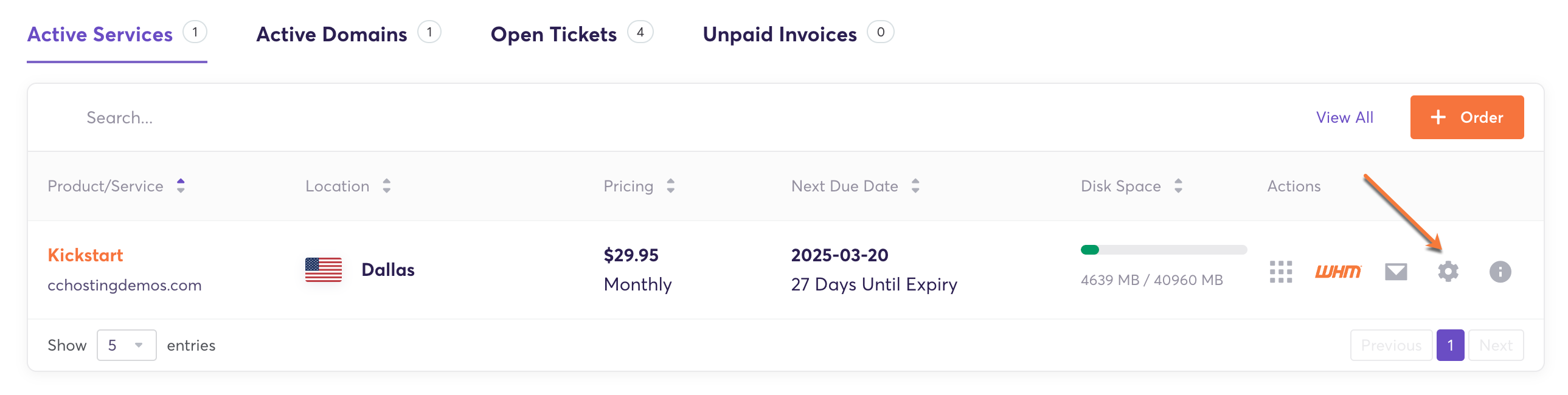This screenshot has height=395, width=1568.
Task: Open the cPanel grid apps icon
Action: pyautogui.click(x=1280, y=272)
